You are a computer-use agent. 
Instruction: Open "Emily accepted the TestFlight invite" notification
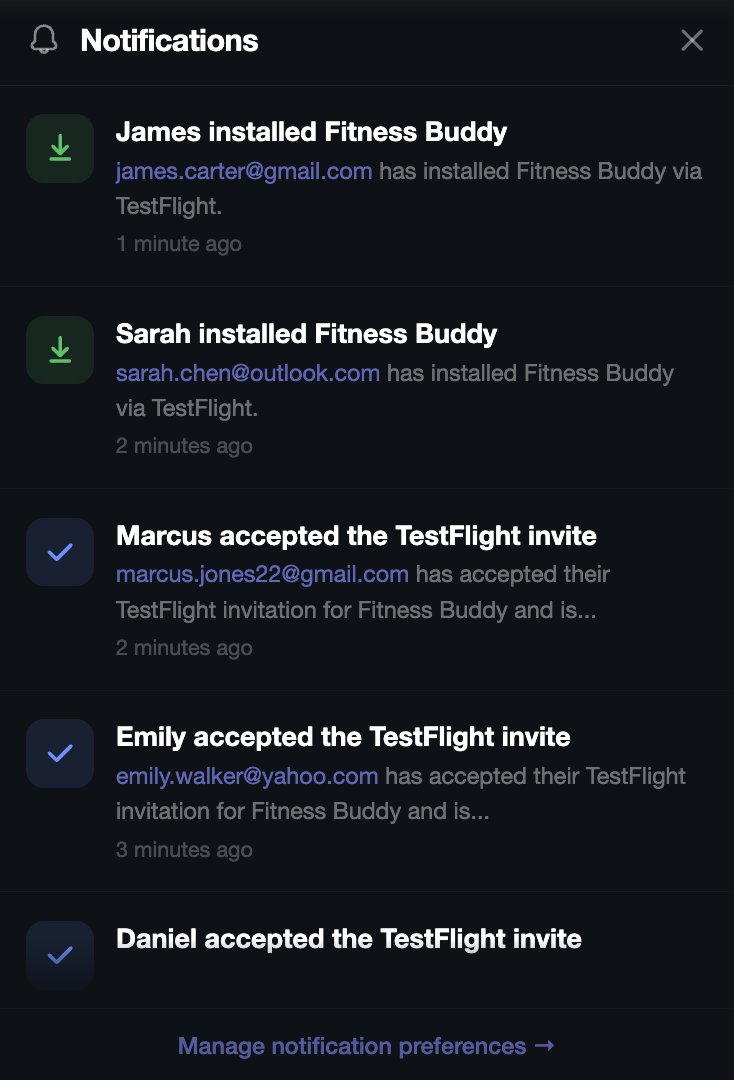[343, 738]
